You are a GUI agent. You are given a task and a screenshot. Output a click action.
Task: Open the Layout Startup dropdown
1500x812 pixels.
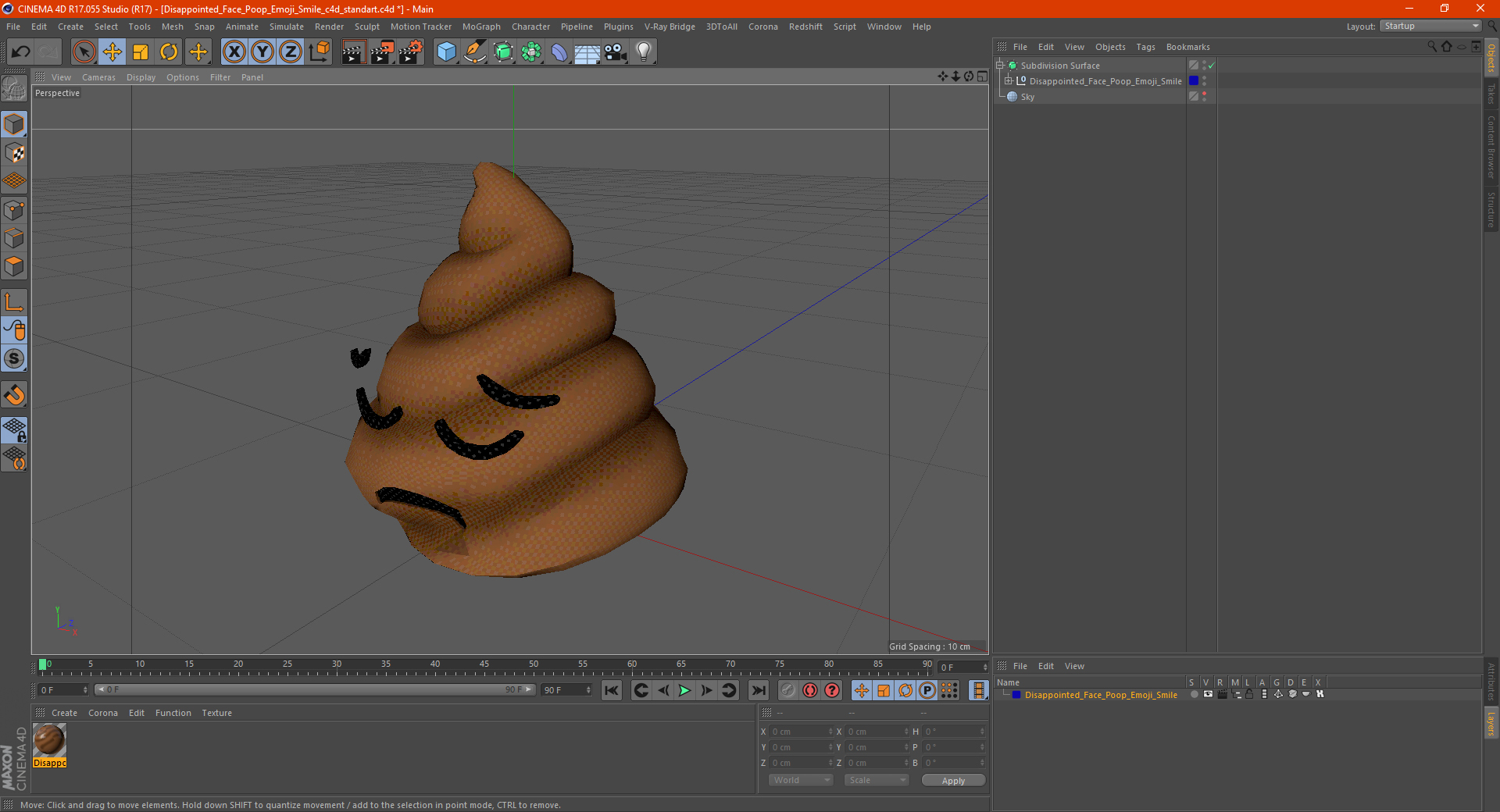point(1430,26)
